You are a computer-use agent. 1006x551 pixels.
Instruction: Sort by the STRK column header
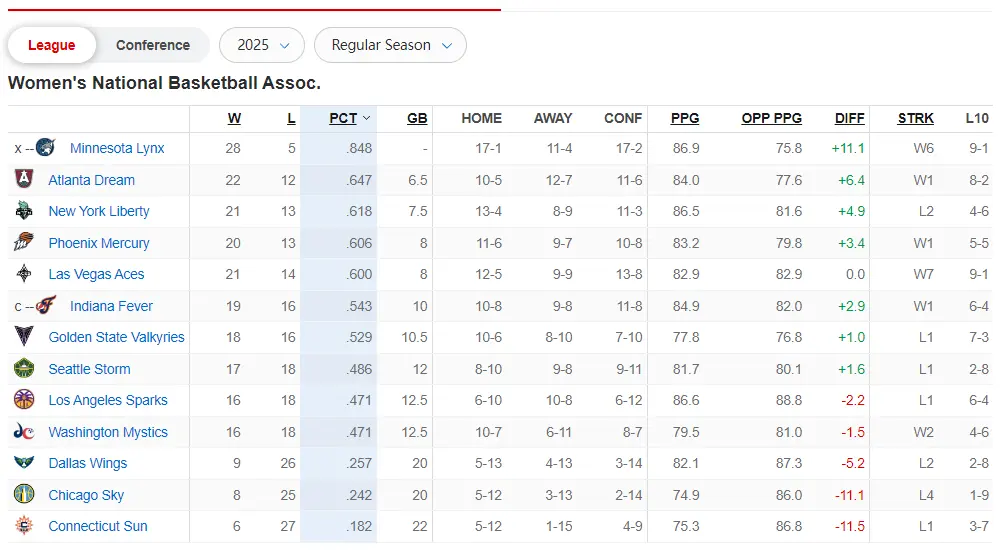(x=915, y=118)
